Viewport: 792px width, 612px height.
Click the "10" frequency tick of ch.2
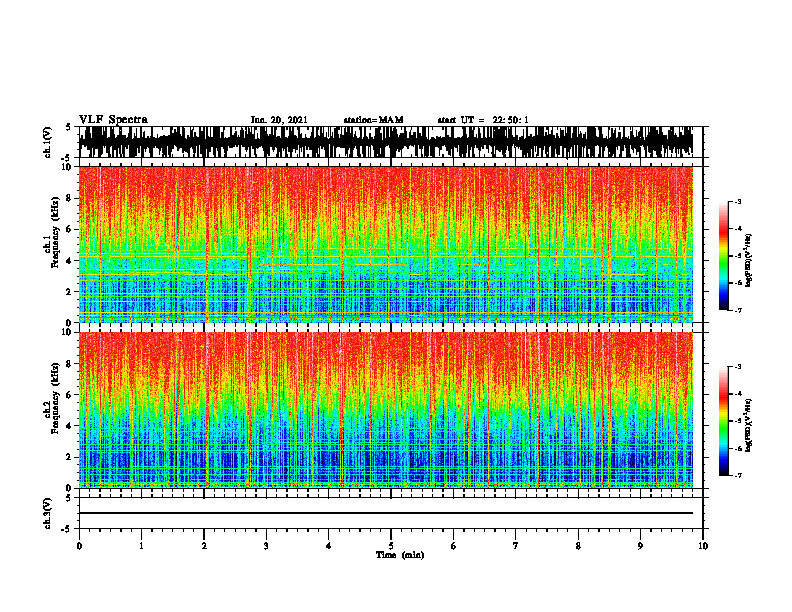68,333
